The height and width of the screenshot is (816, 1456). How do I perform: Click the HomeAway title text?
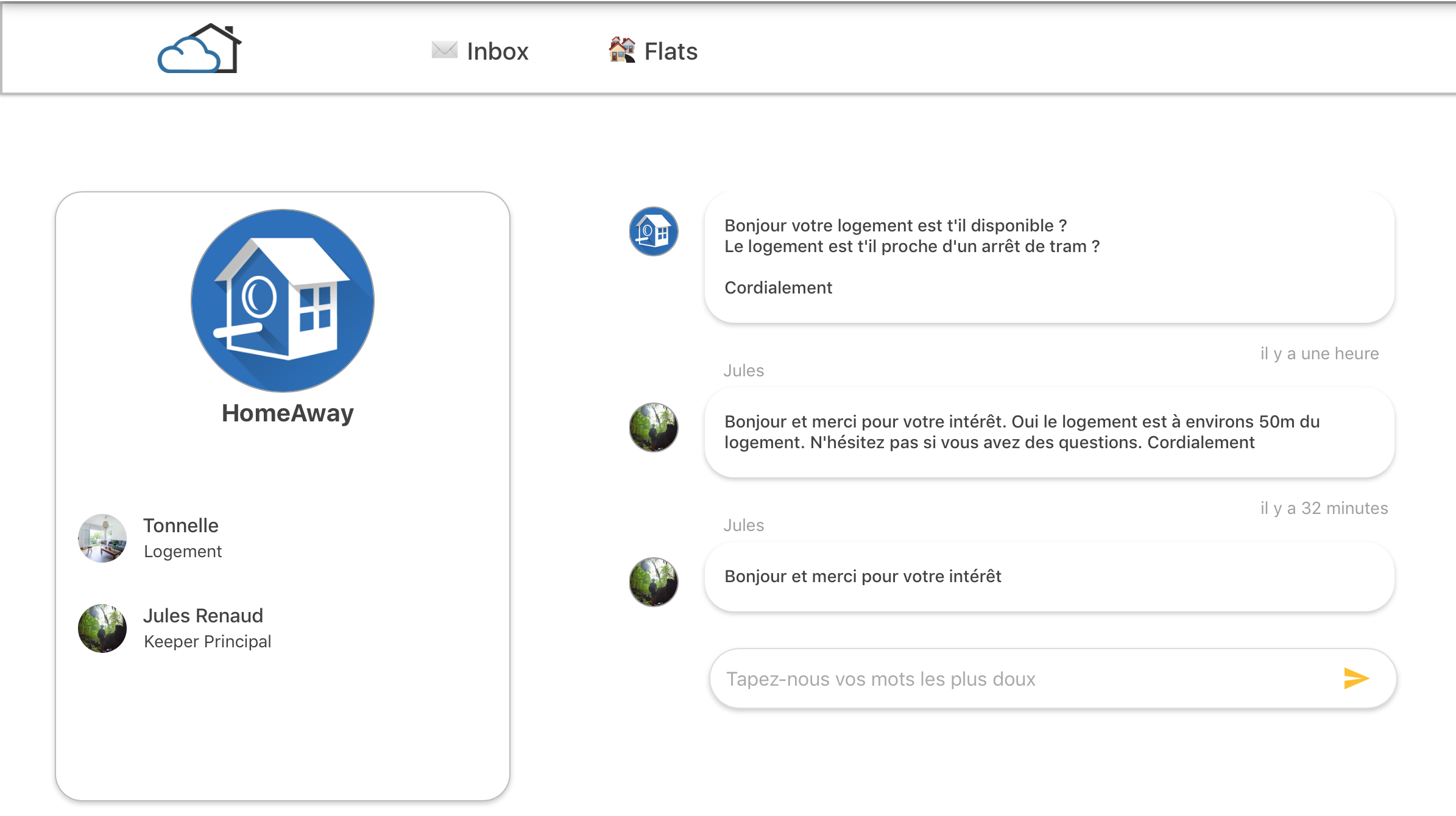(288, 413)
